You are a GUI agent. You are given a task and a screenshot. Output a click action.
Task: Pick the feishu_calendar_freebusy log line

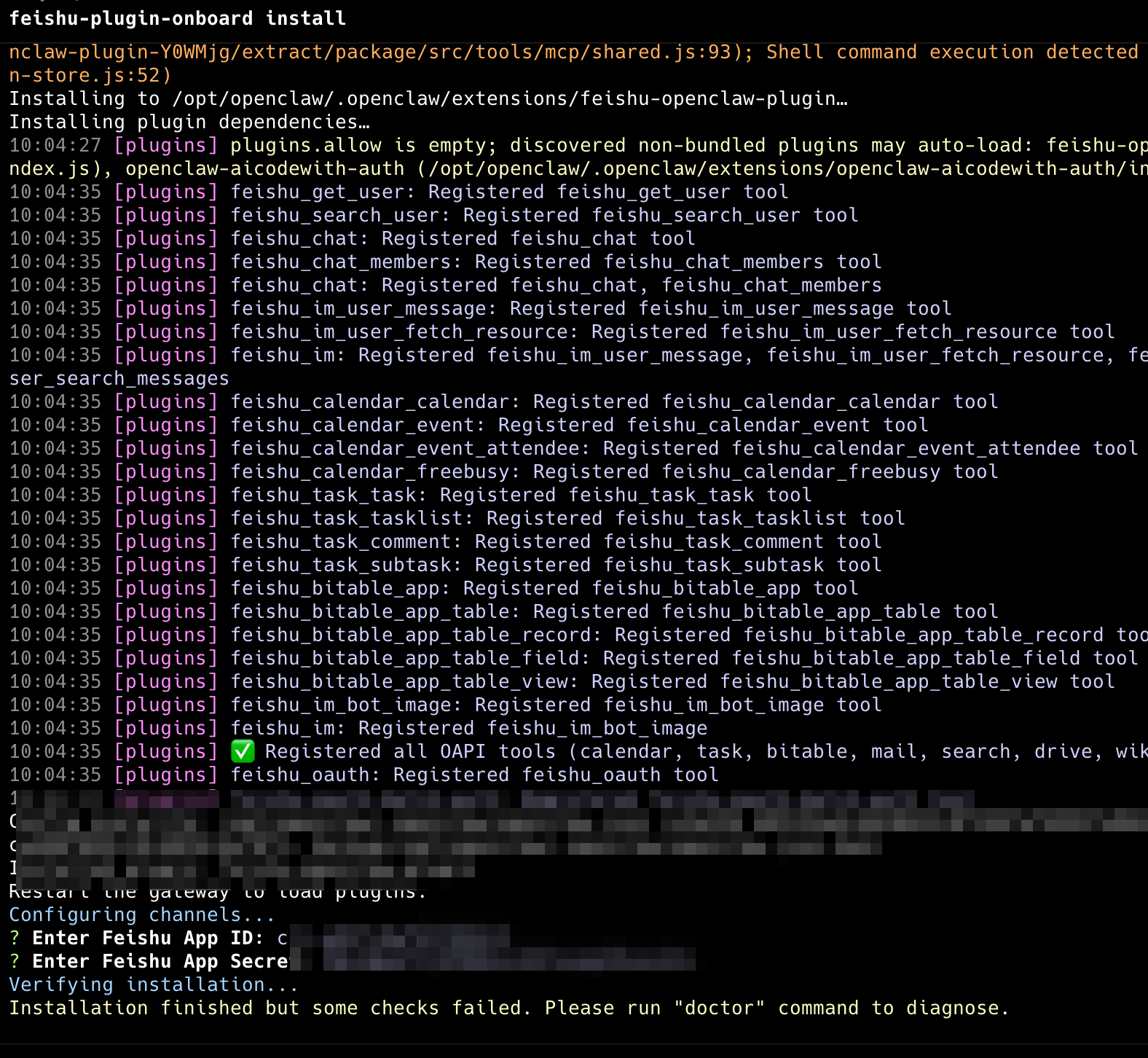613,471
